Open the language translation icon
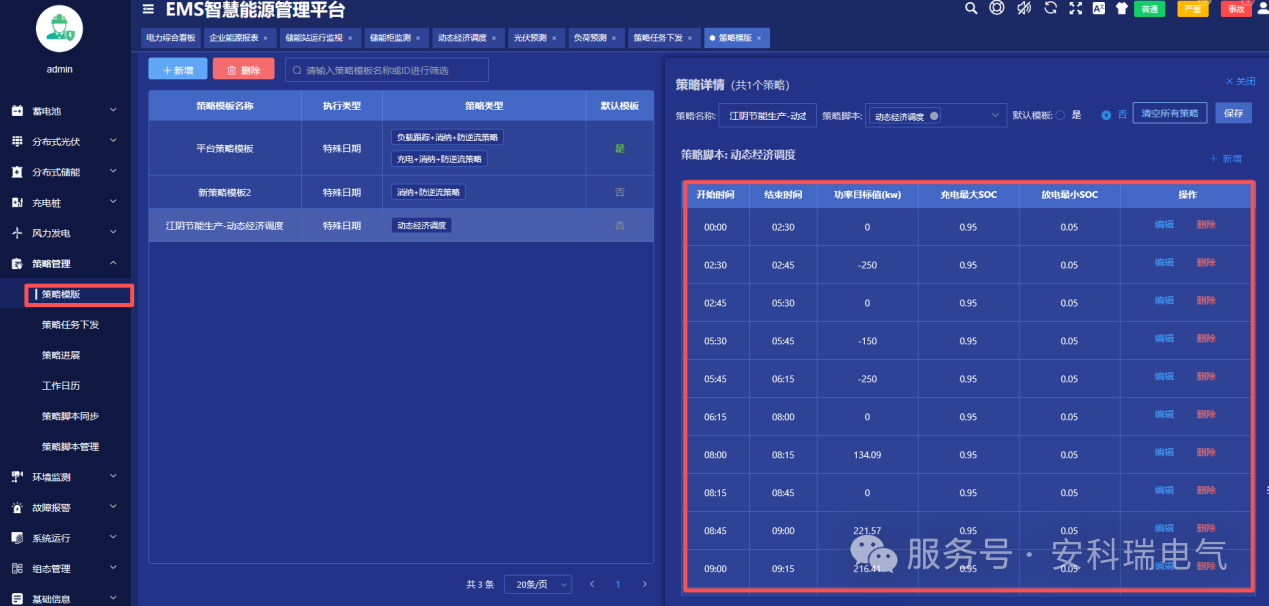 [x=1099, y=8]
